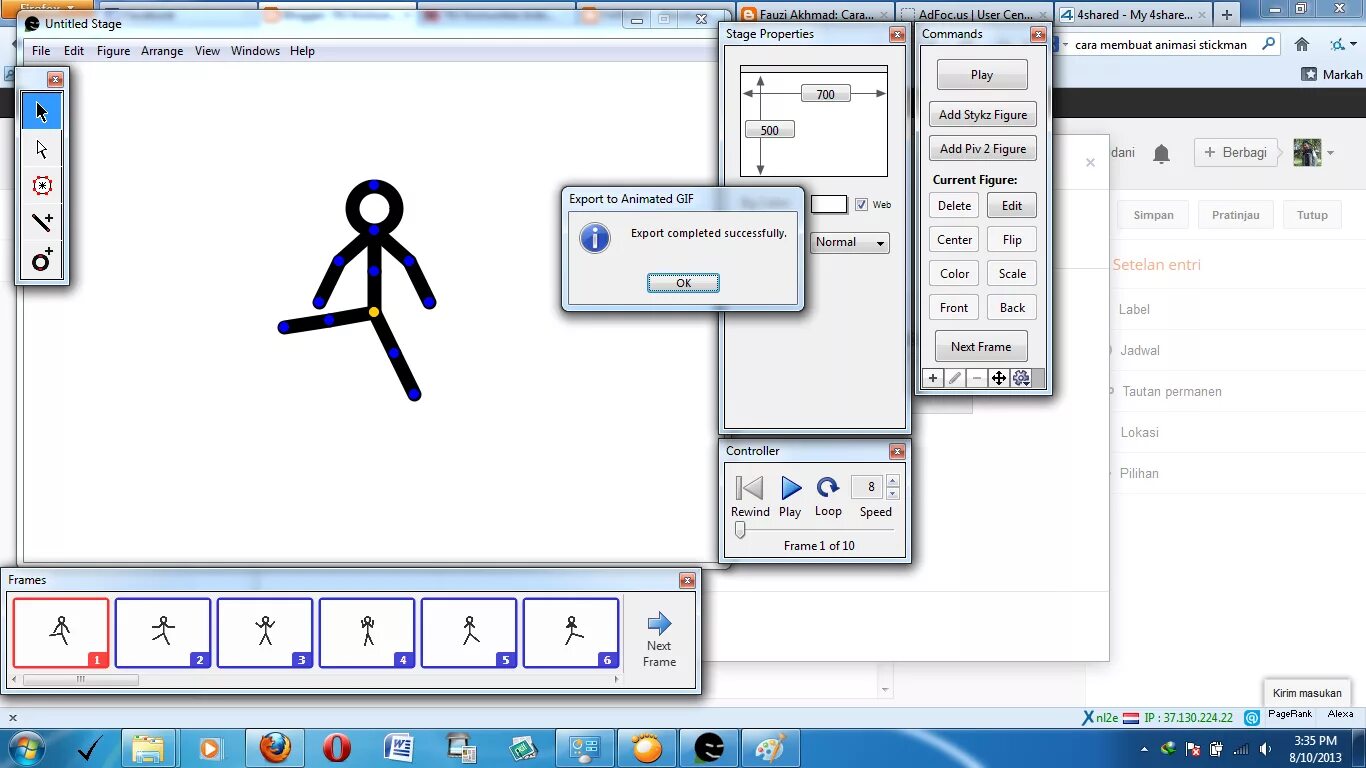The image size is (1366, 768).
Task: Open the Normal dropdown in Stage Properties
Action: [x=849, y=242]
